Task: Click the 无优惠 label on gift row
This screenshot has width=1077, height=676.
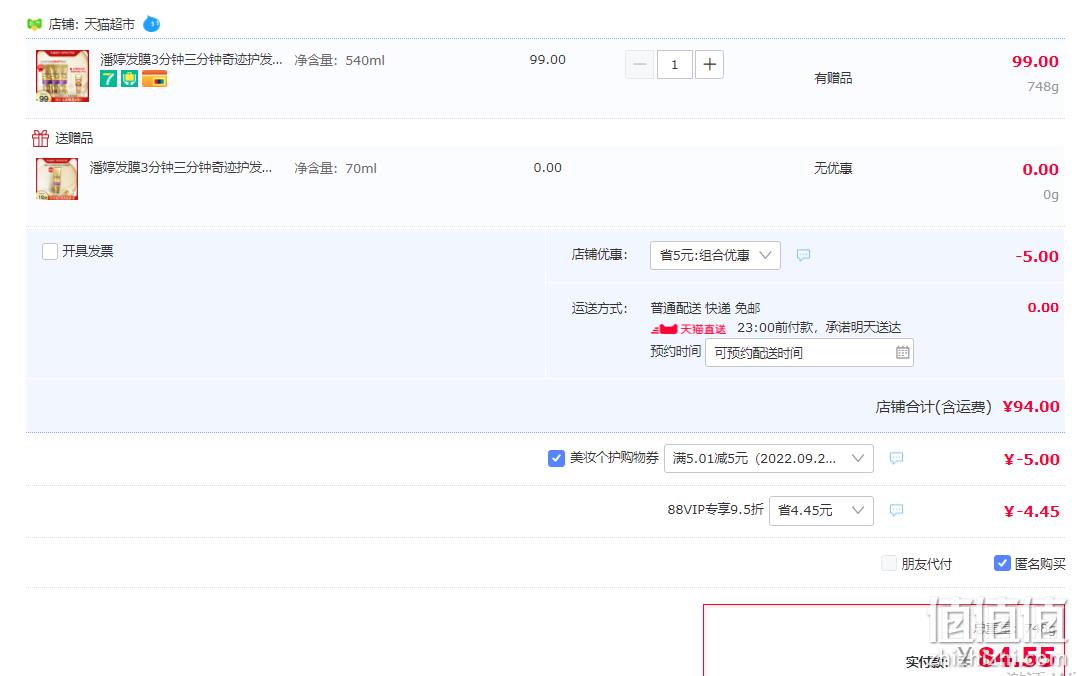Action: click(x=833, y=168)
